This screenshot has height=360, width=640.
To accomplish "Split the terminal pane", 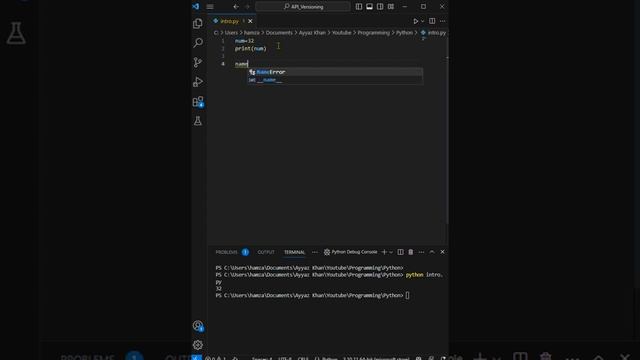I will pos(400,252).
